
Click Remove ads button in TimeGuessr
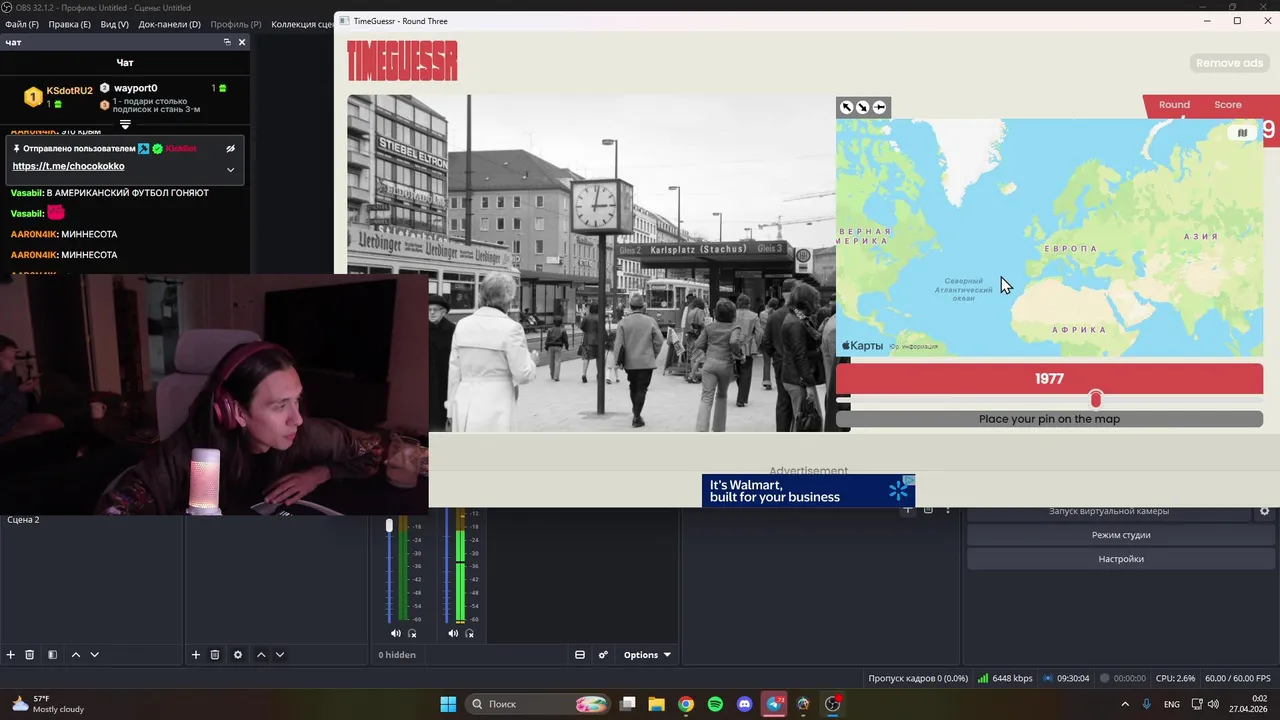click(x=1230, y=63)
